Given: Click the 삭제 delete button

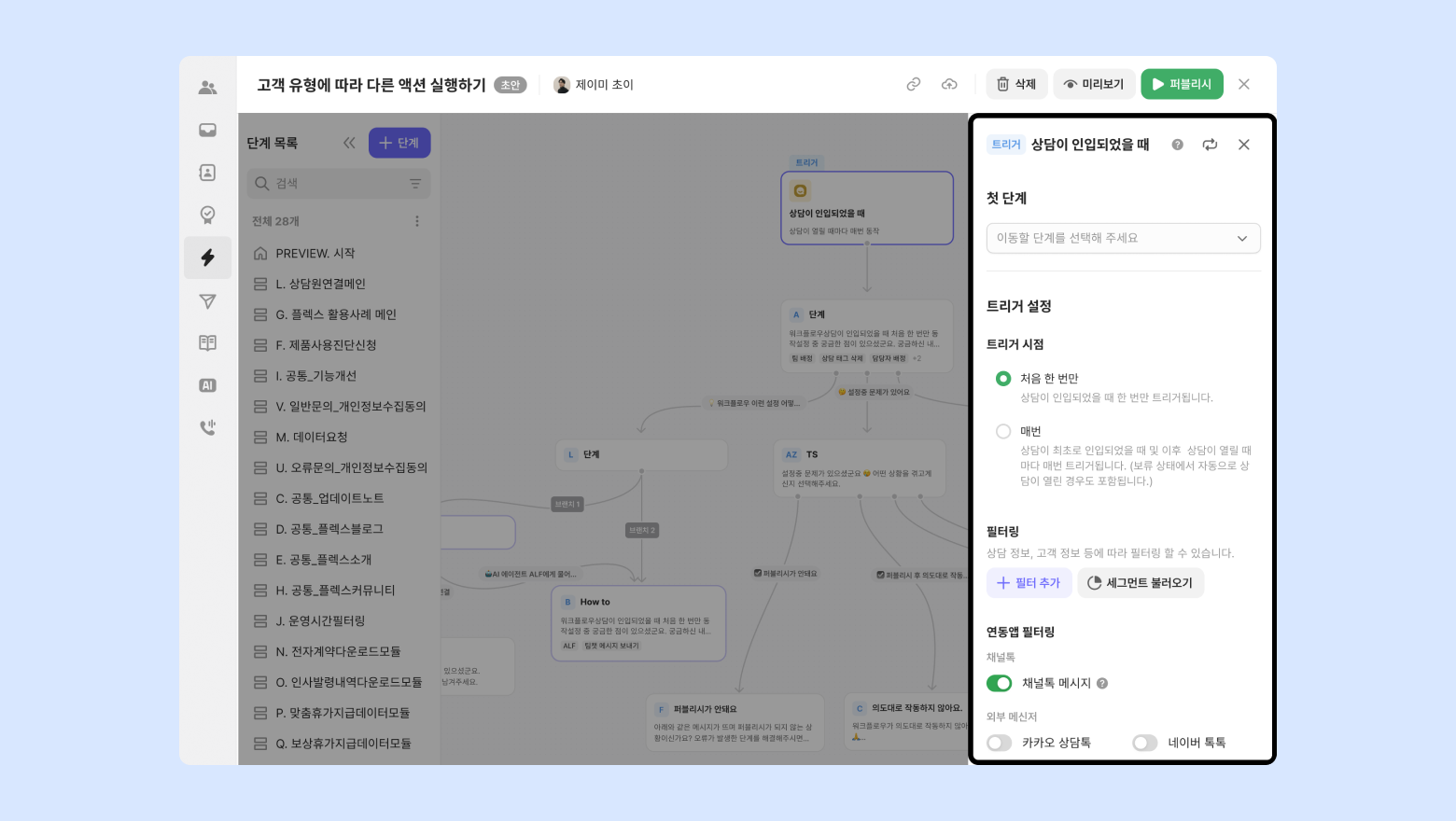Looking at the screenshot, I should [x=1017, y=84].
